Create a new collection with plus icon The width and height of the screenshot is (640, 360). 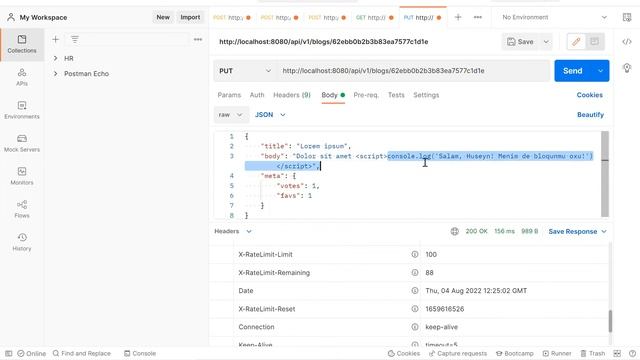pos(56,40)
